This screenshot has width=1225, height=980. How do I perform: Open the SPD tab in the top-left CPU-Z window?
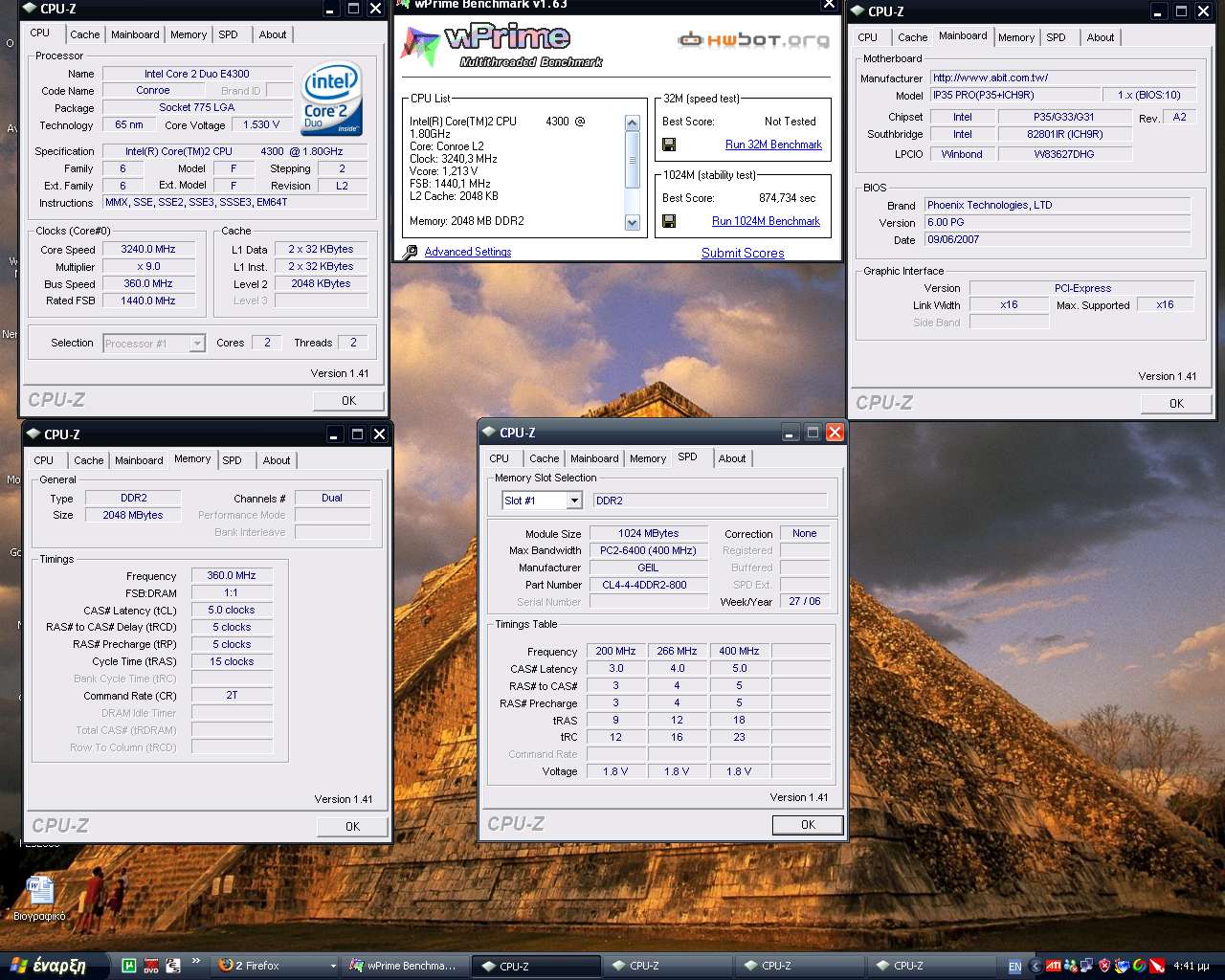pos(228,34)
